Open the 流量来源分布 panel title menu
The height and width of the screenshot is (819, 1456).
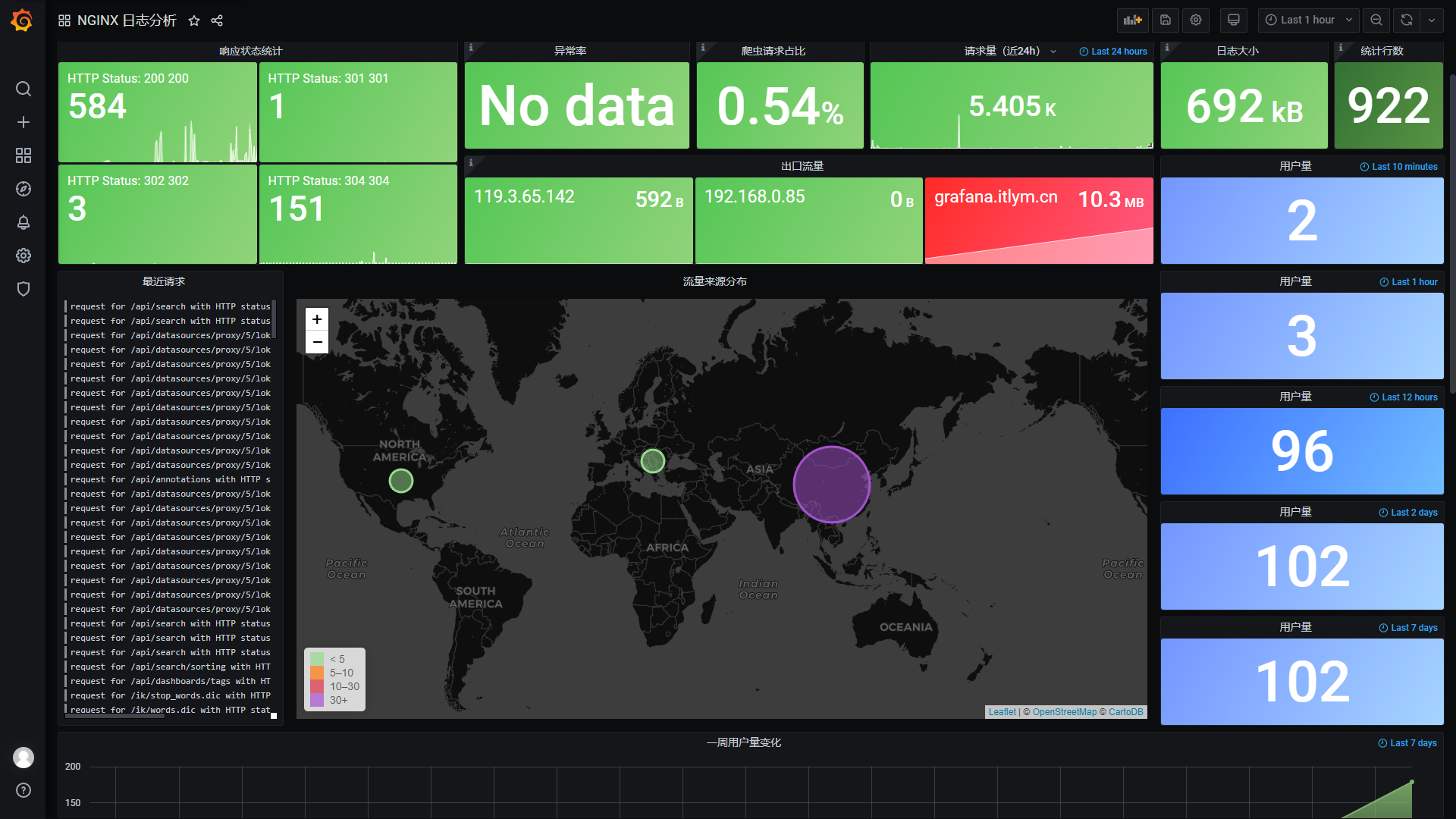(x=715, y=281)
